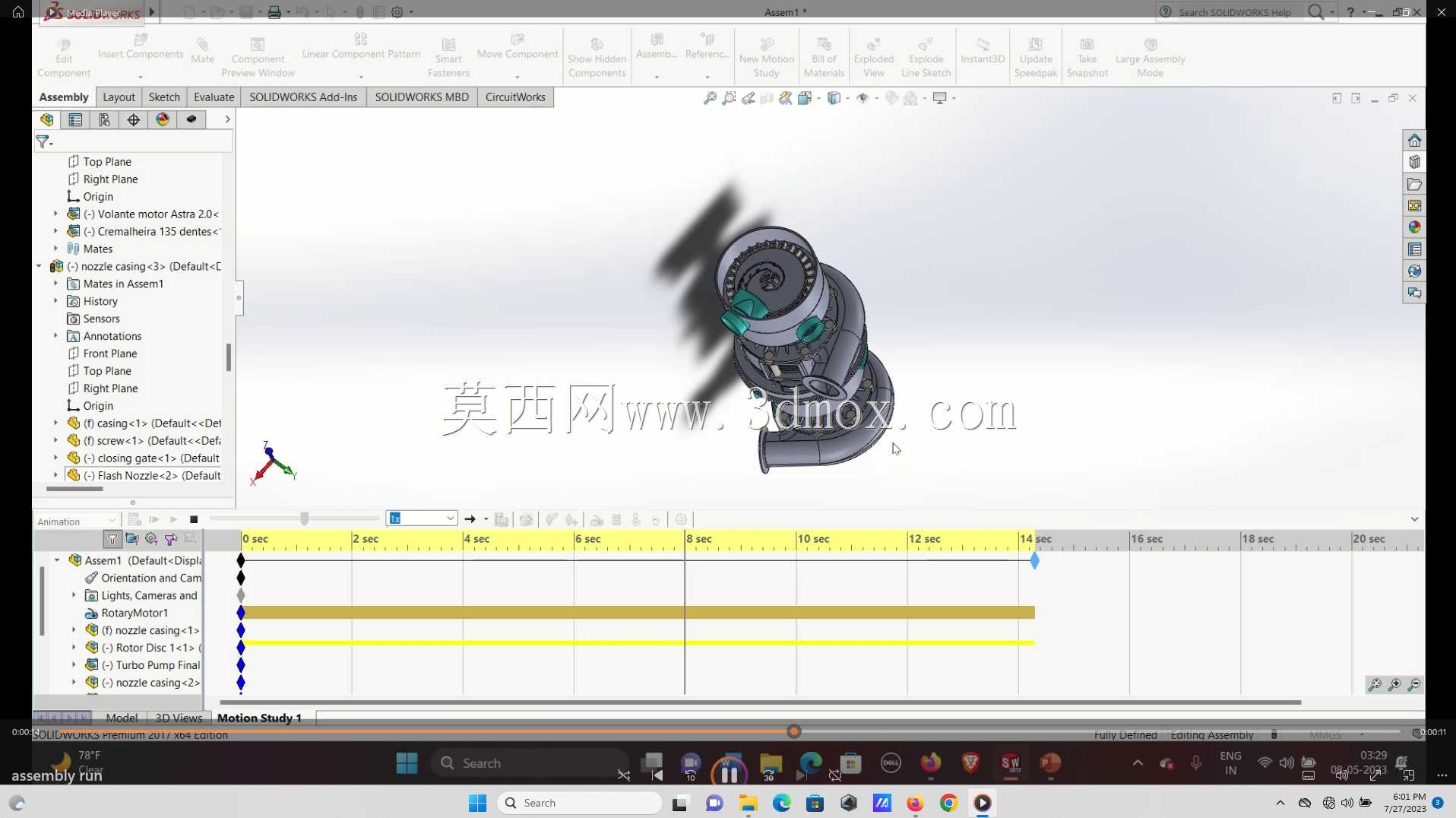Open the DisplayManager tab icon
Screen dimensions: 1456x818
click(x=163, y=119)
